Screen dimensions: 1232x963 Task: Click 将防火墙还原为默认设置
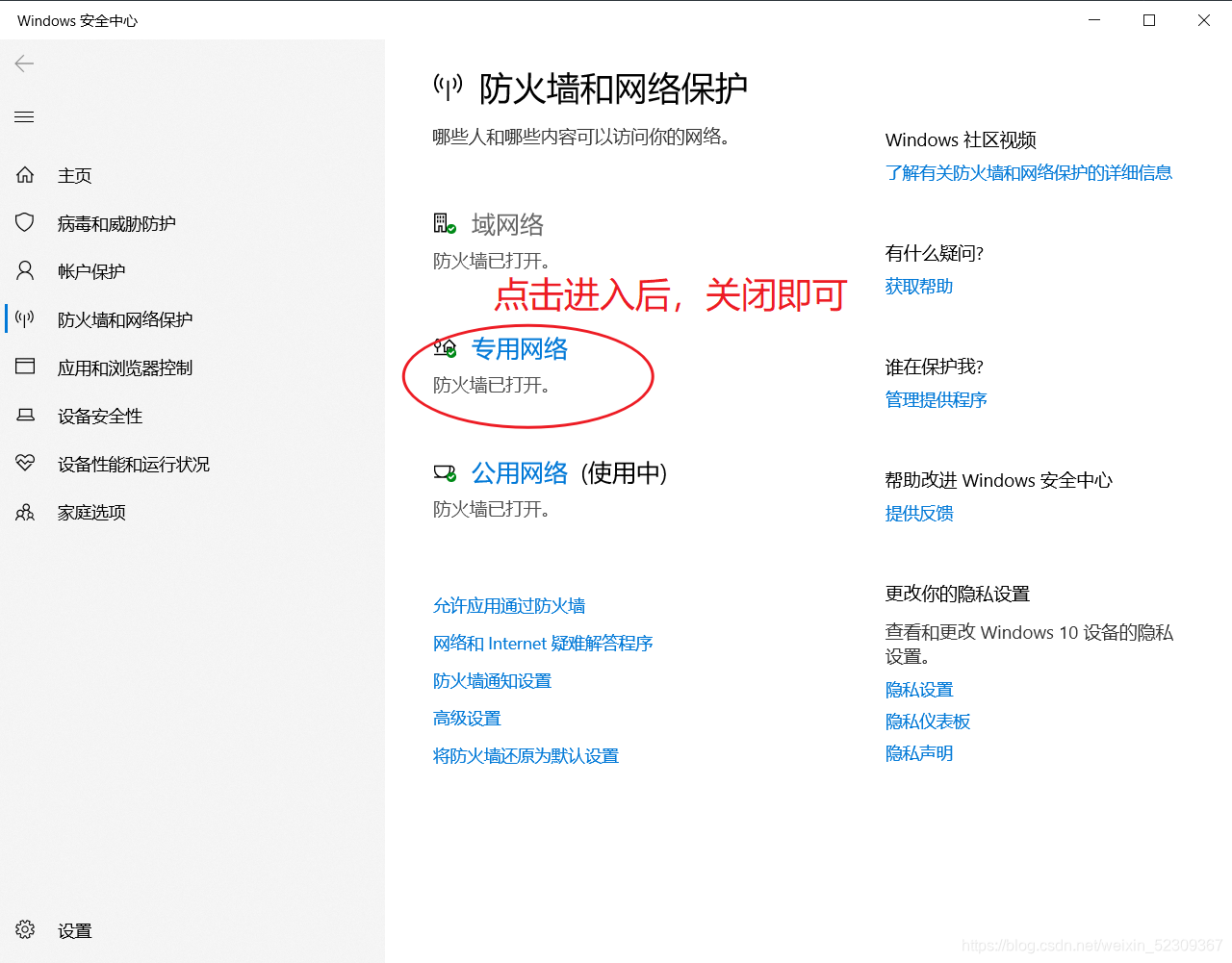pos(526,755)
